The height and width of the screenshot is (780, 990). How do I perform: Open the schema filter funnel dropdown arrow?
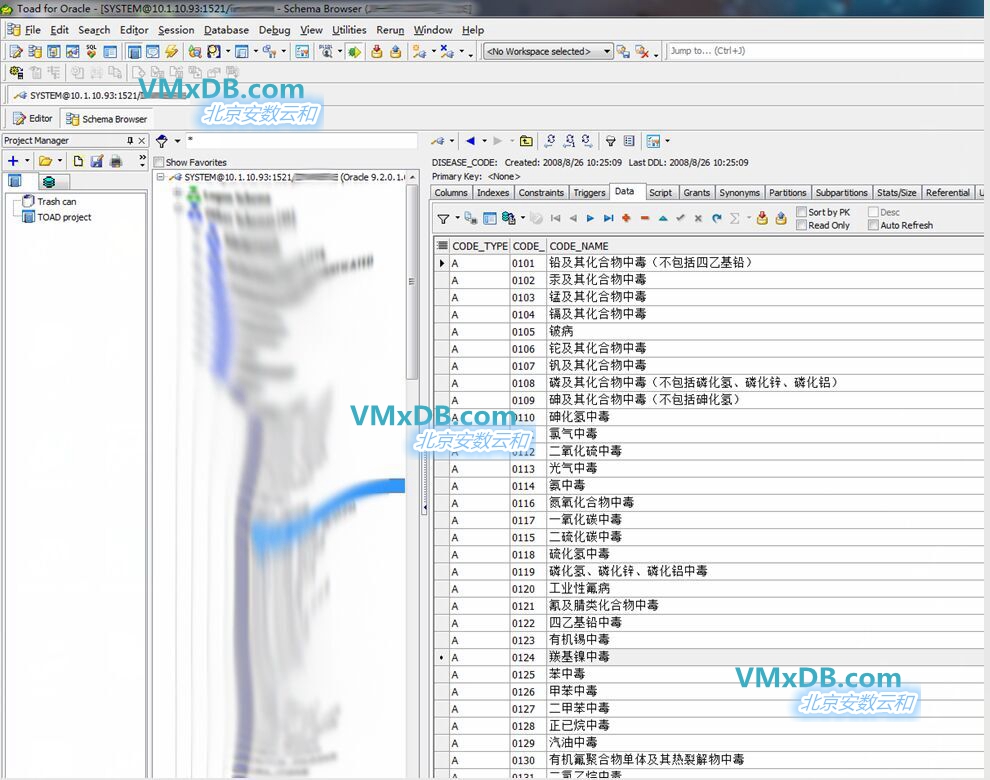(x=177, y=141)
